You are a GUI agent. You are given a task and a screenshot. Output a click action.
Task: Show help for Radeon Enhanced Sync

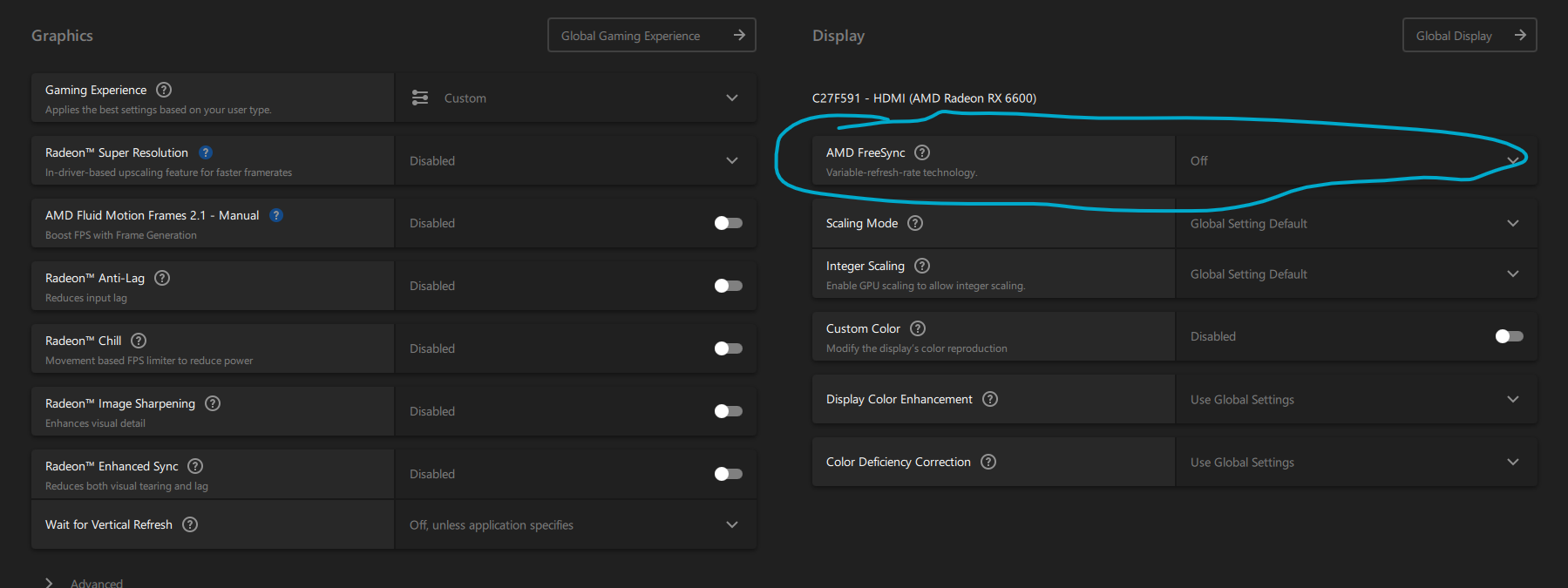coord(195,466)
